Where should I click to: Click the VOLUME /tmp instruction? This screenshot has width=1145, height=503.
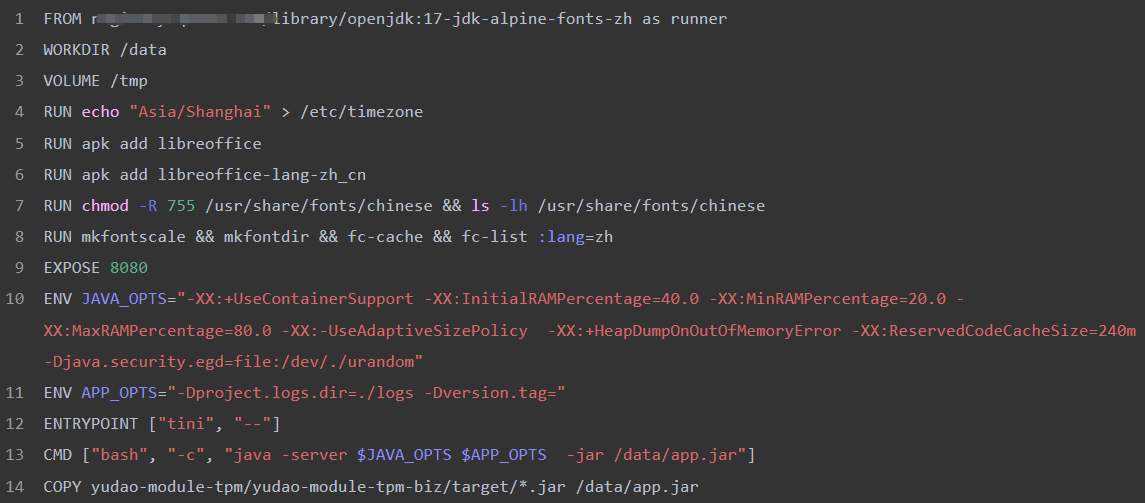pos(96,81)
